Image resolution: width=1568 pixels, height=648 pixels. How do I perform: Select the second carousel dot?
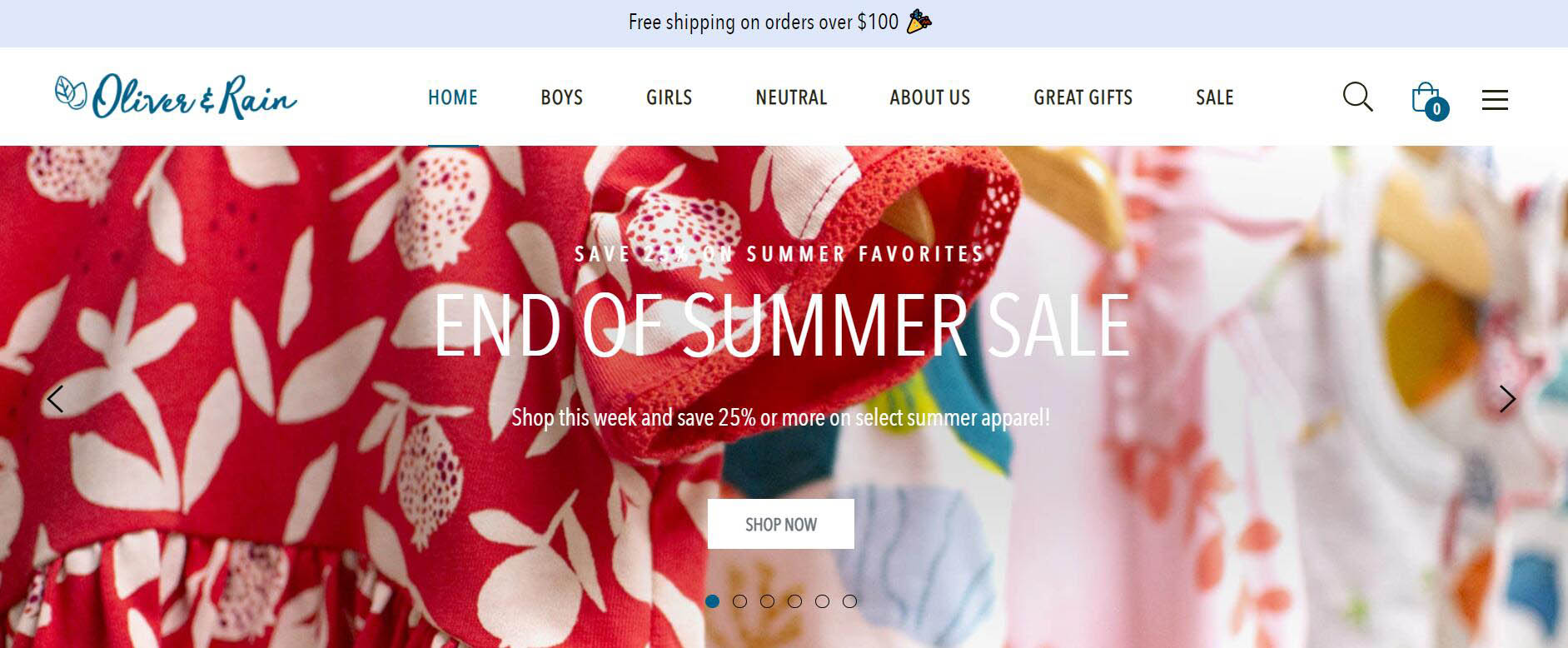(739, 601)
